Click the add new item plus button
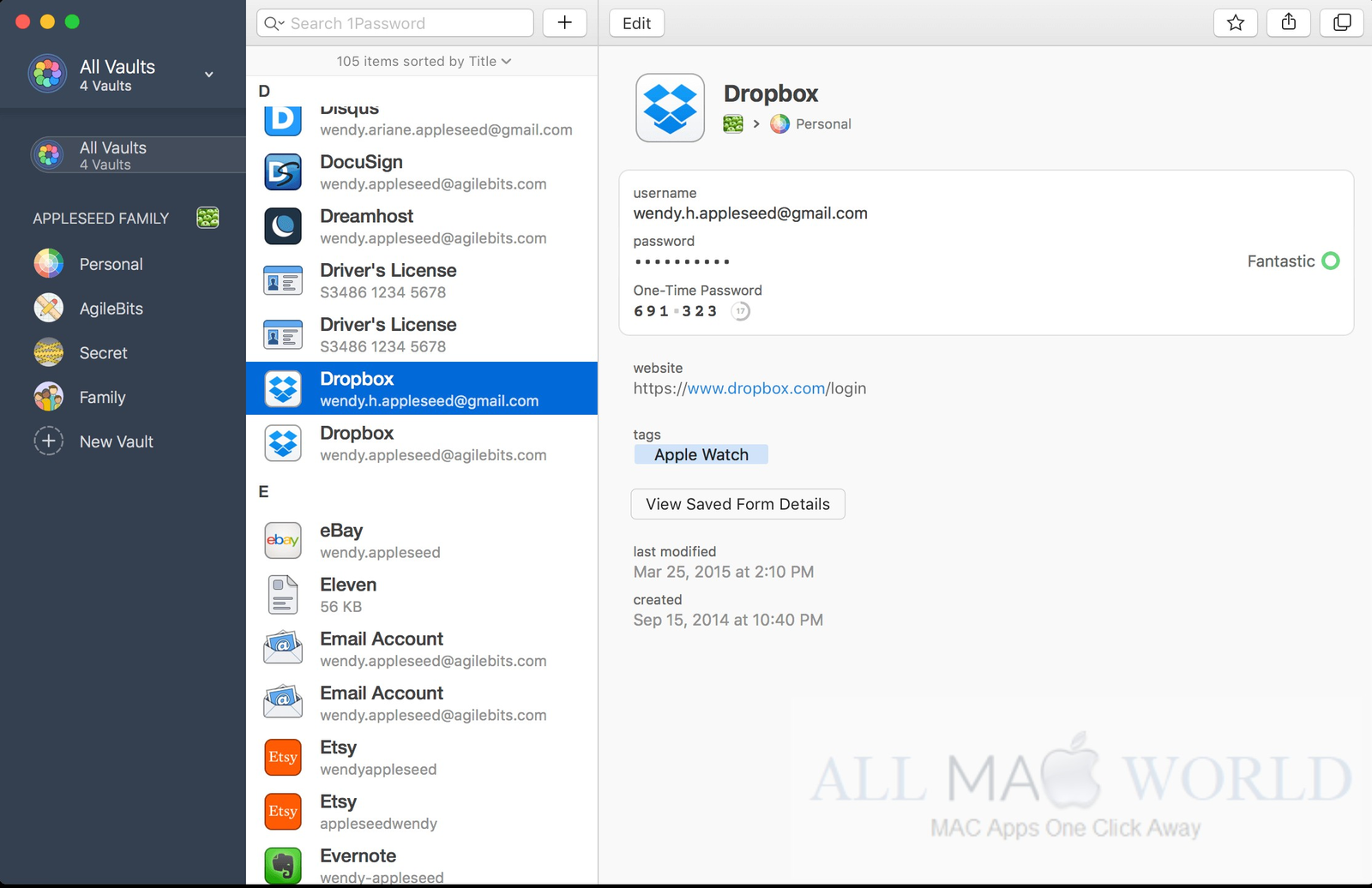Viewport: 1372px width, 888px height. (564, 23)
